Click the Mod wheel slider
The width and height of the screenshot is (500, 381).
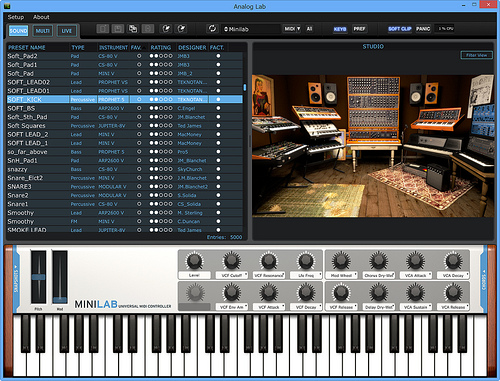60,277
